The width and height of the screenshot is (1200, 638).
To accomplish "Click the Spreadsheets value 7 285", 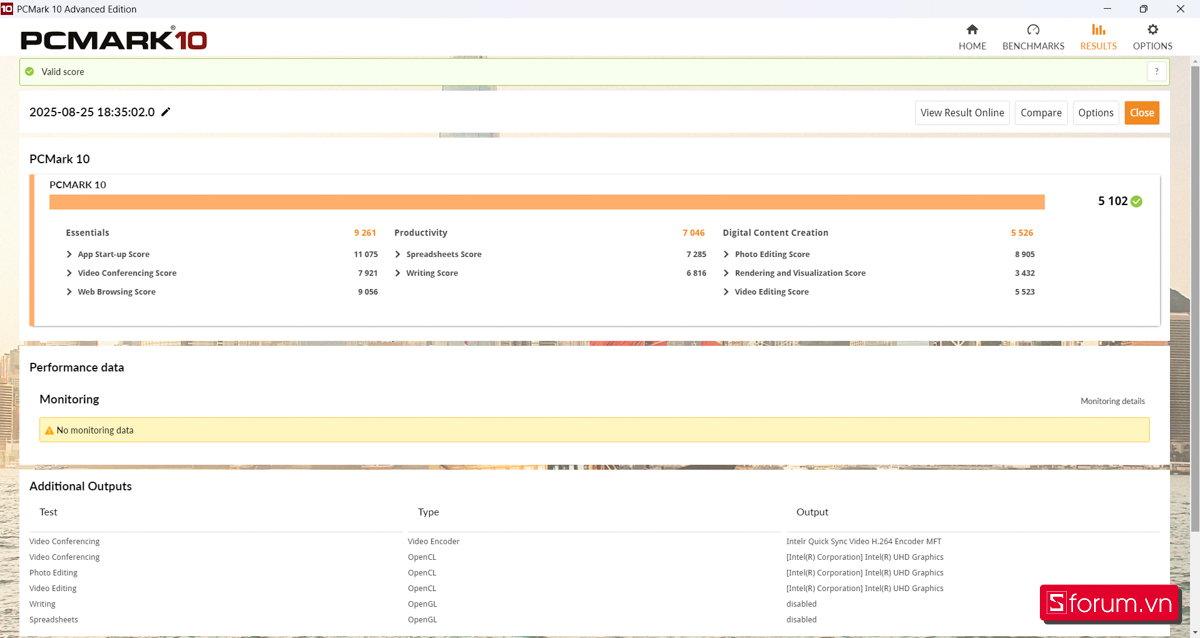I will (696, 254).
